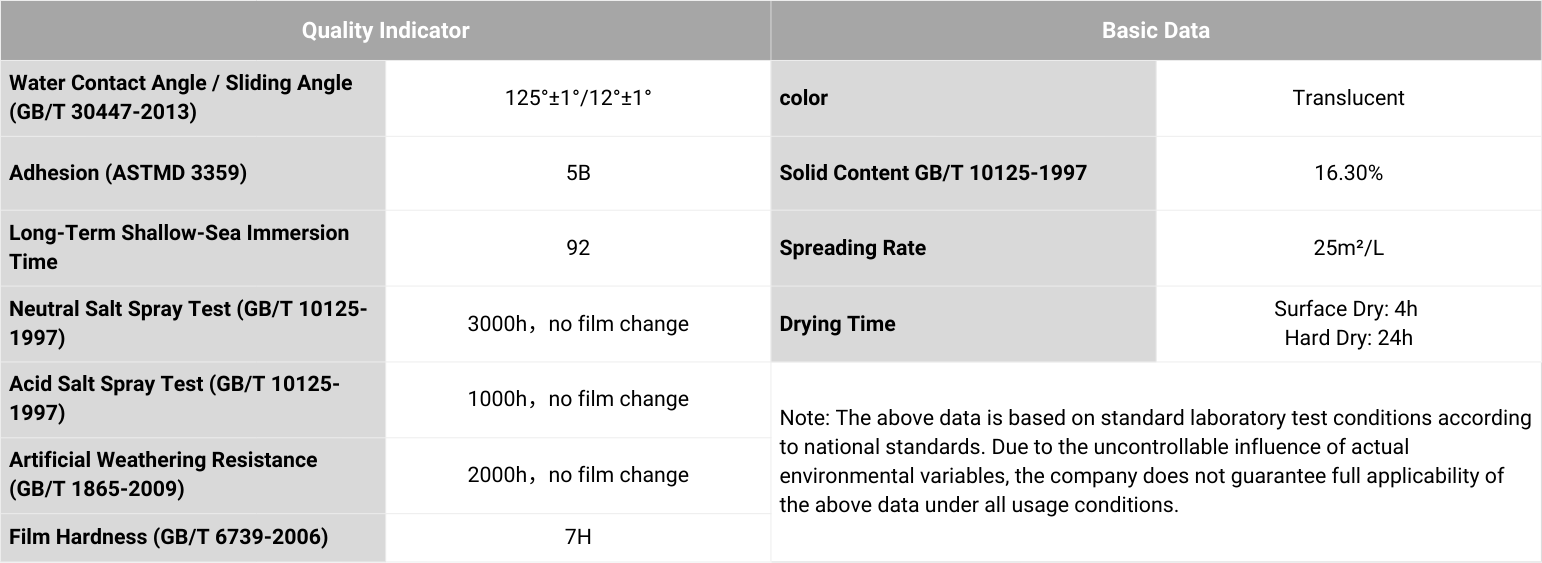
Task: Click the Surface Dry: 4h text
Action: click(1348, 309)
